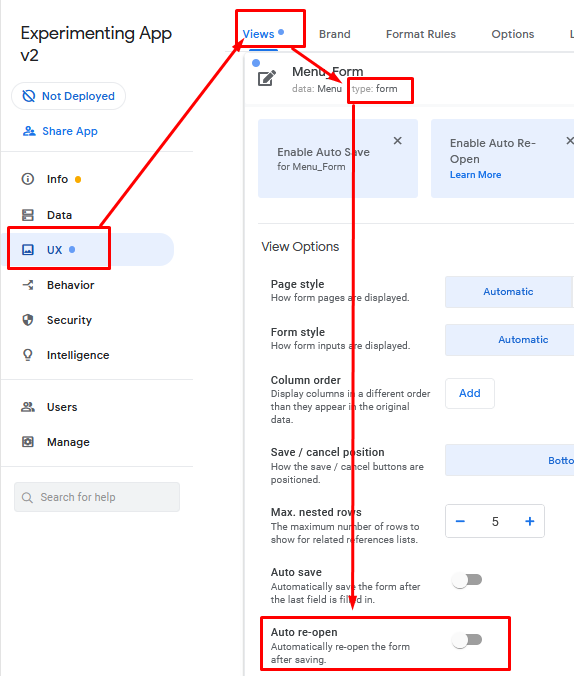Switch to the Format Rules tab
The height and width of the screenshot is (676, 574).
coord(420,34)
